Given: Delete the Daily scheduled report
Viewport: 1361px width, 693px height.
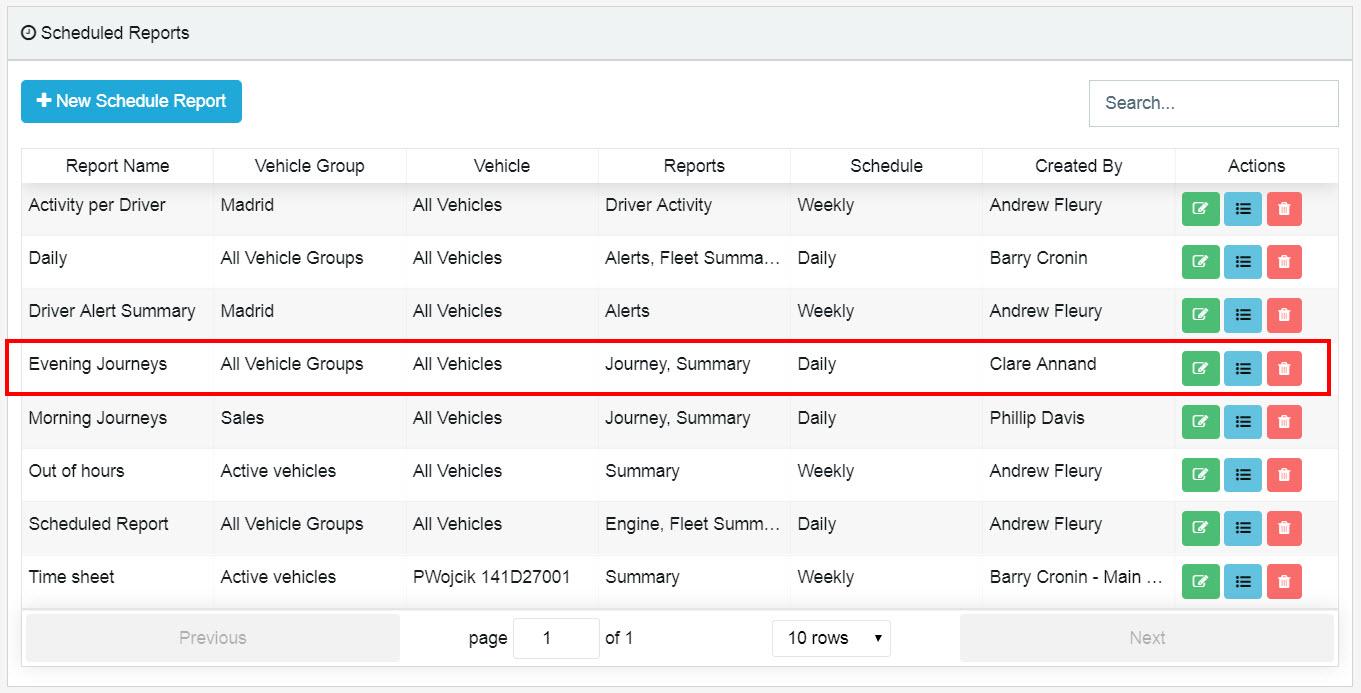Looking at the screenshot, I should 1284,262.
